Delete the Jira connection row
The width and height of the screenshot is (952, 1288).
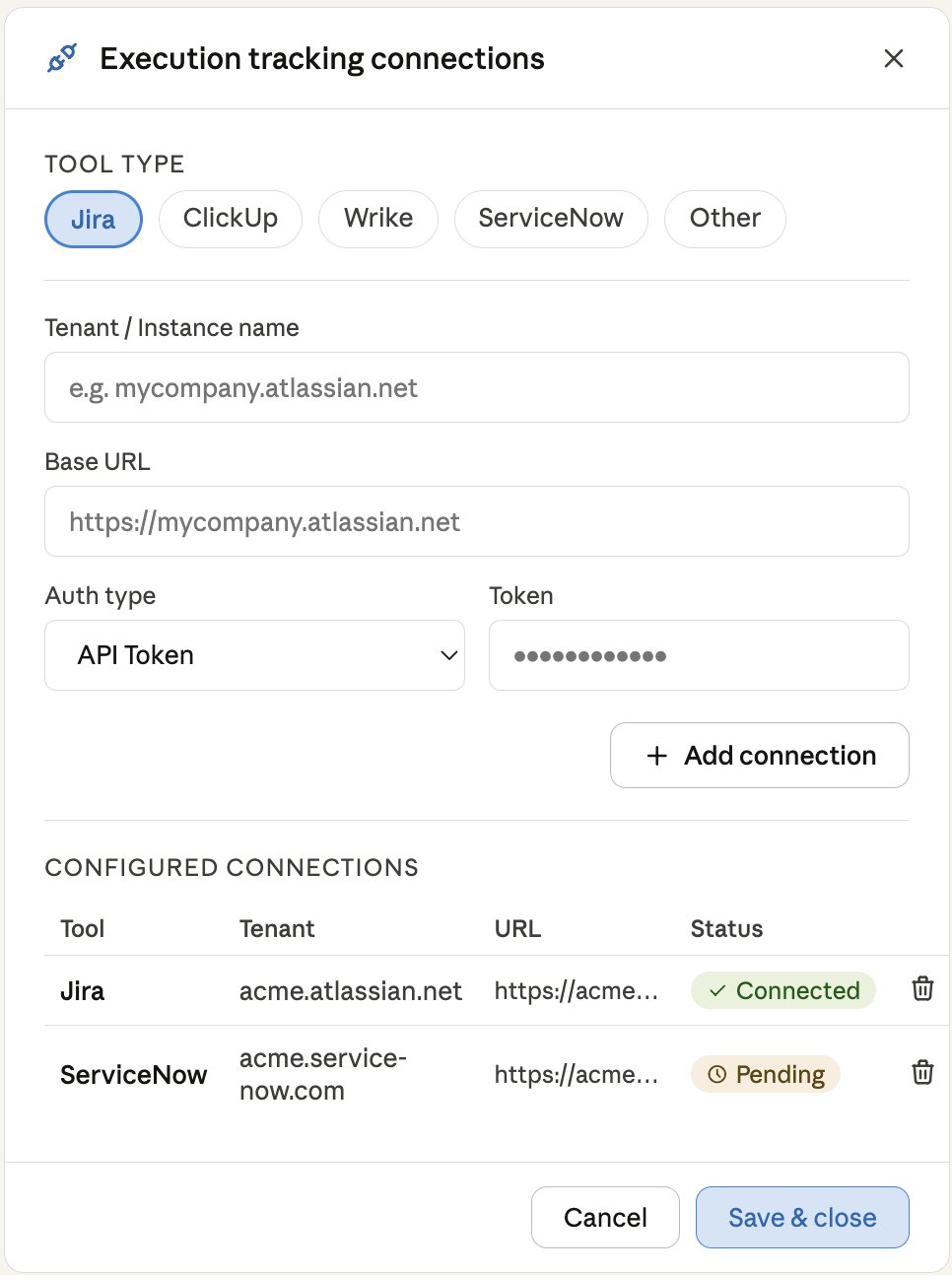tap(921, 990)
